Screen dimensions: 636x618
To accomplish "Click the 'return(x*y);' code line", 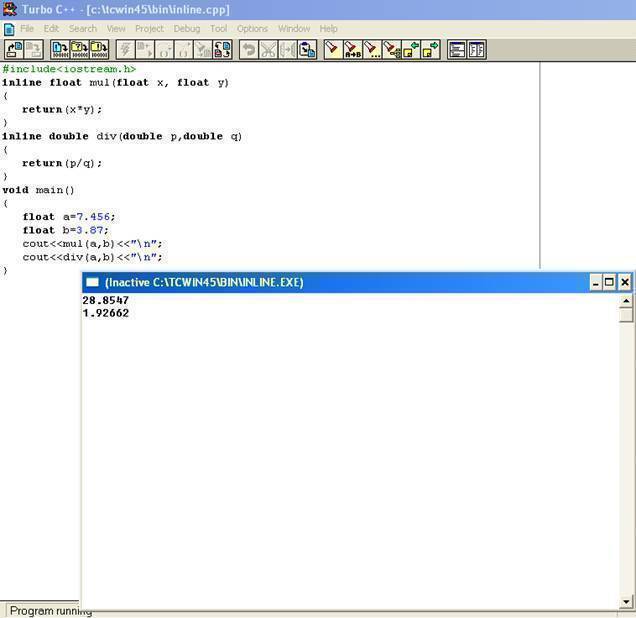I will coord(62,109).
